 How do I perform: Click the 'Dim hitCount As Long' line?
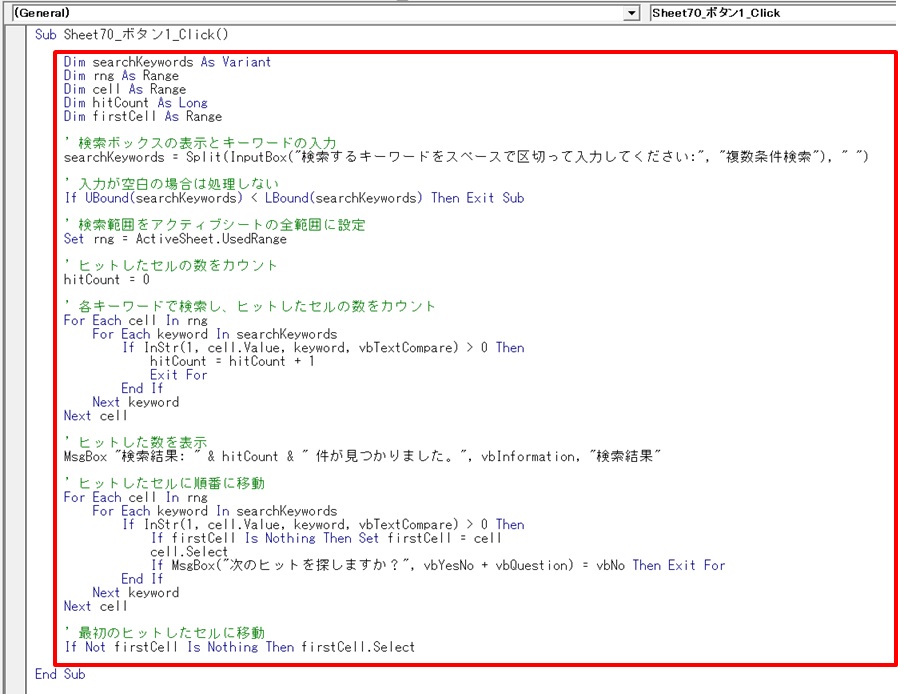[135, 103]
